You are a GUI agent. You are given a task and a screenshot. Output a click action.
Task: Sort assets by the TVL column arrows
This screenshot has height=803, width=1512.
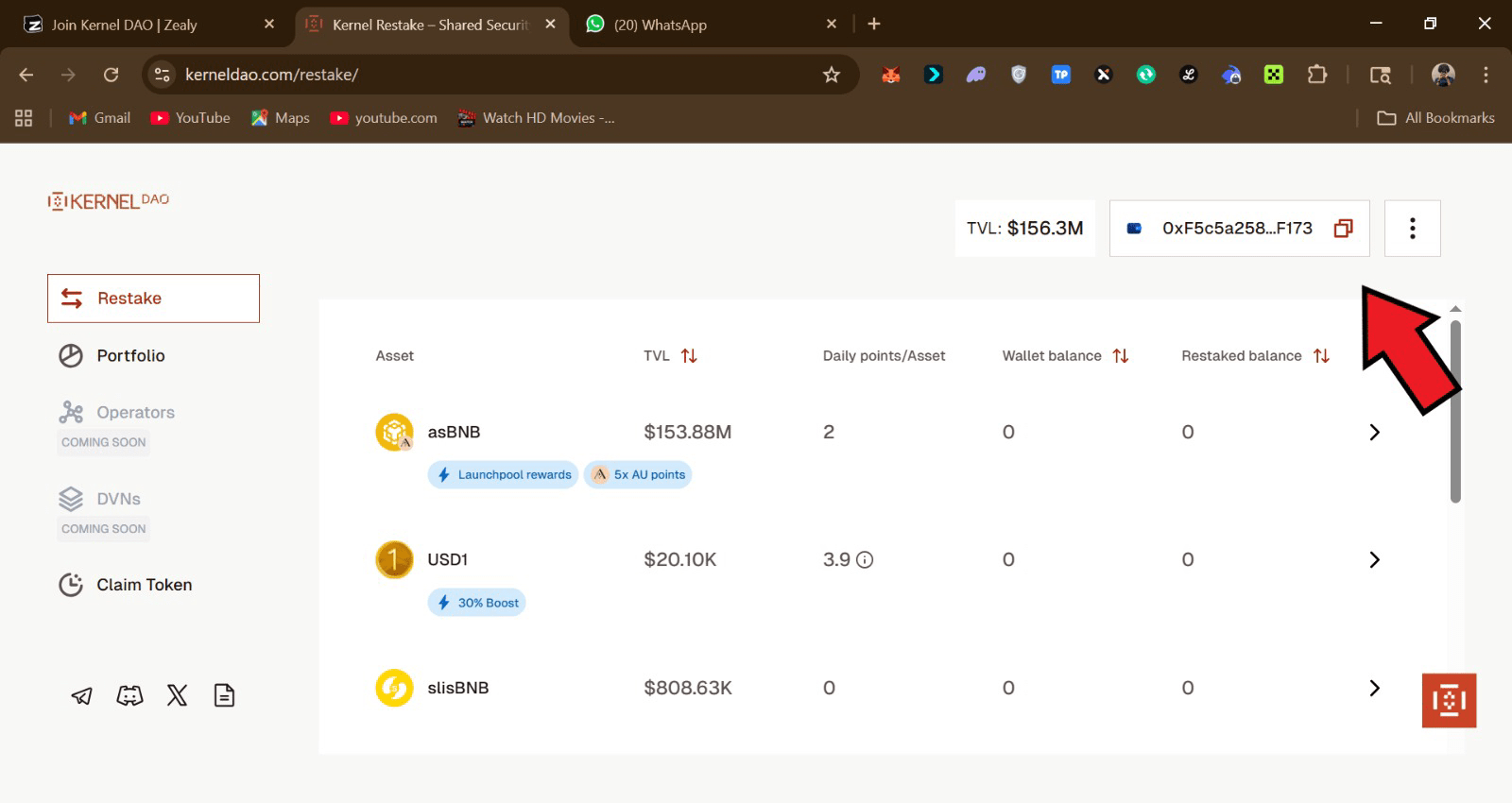(x=689, y=356)
